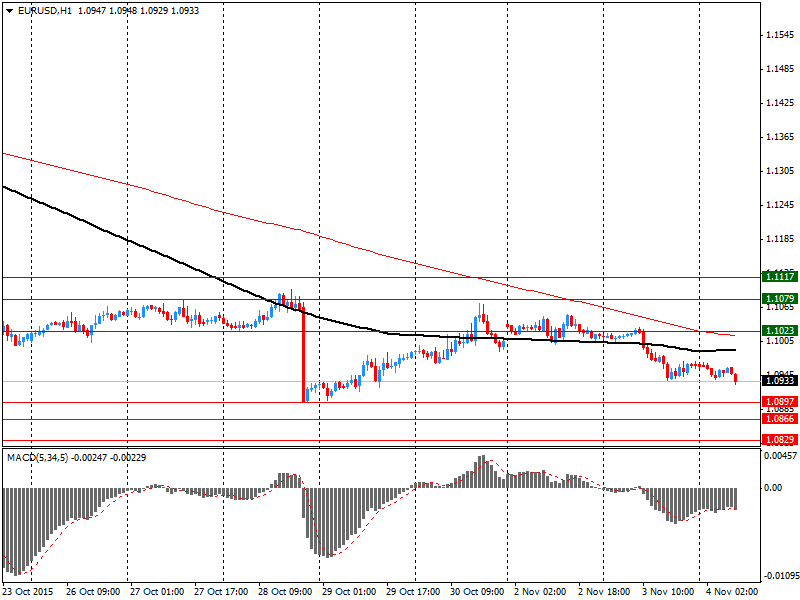Select the 1.0829 red support label
Image resolution: width=800 pixels, height=600 pixels.
coord(780,440)
